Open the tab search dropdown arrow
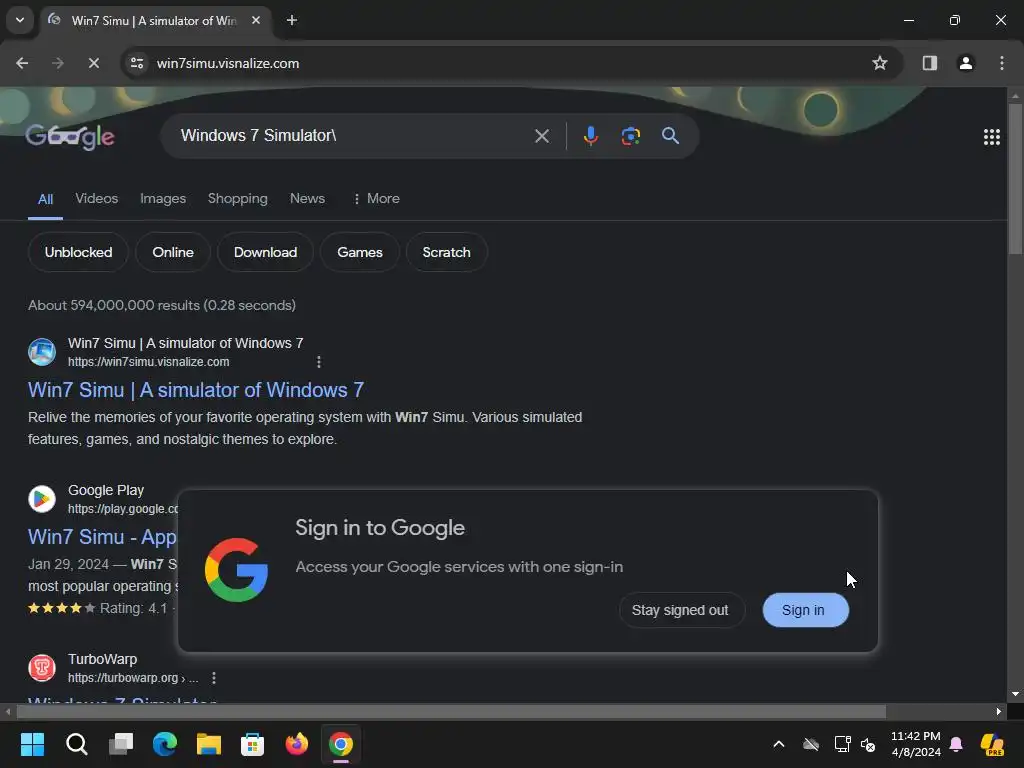1024x768 pixels. (20, 20)
